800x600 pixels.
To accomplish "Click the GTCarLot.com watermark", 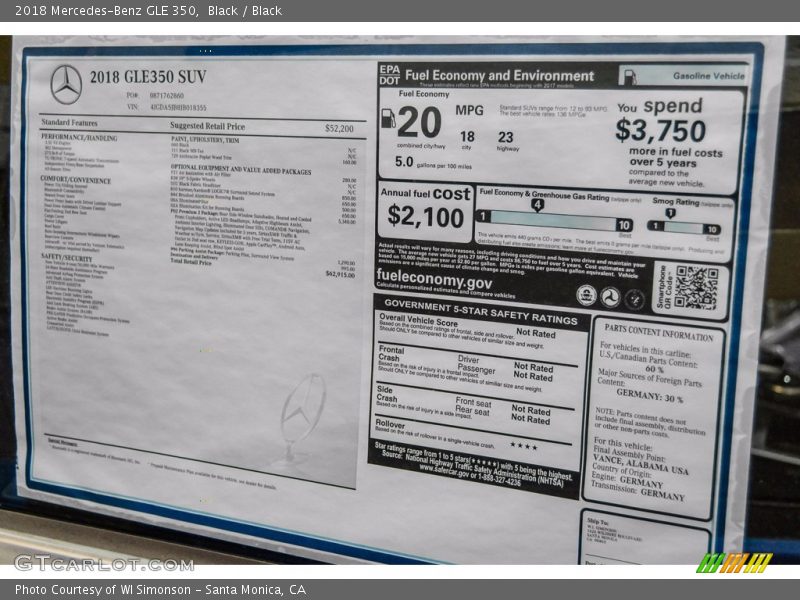I will pos(103,563).
